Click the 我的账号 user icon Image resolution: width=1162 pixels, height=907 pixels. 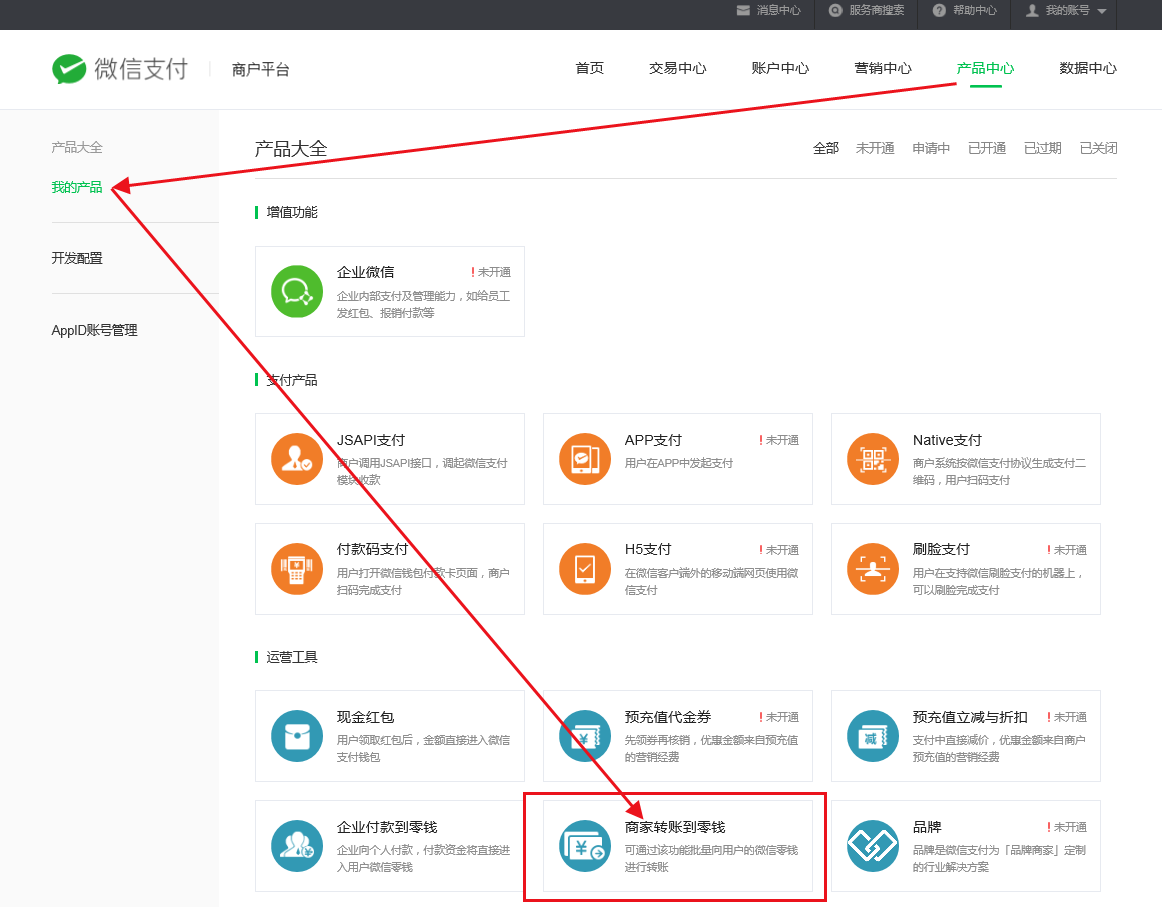click(1032, 10)
